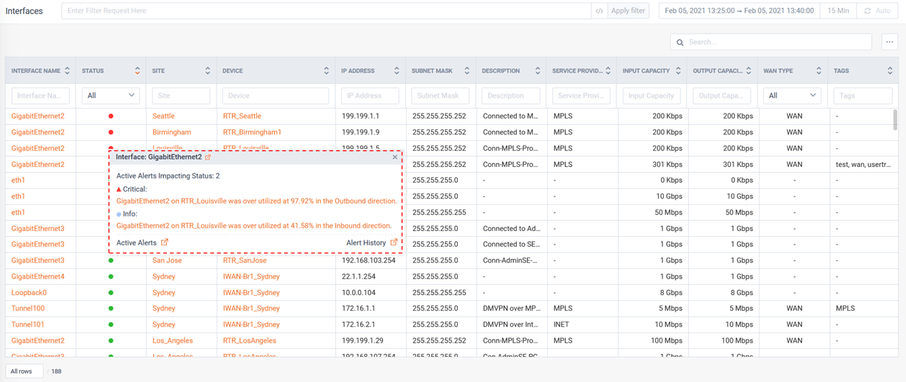Sort by Description column arrows
Screen dimensions: 906x382
click(x=537, y=71)
